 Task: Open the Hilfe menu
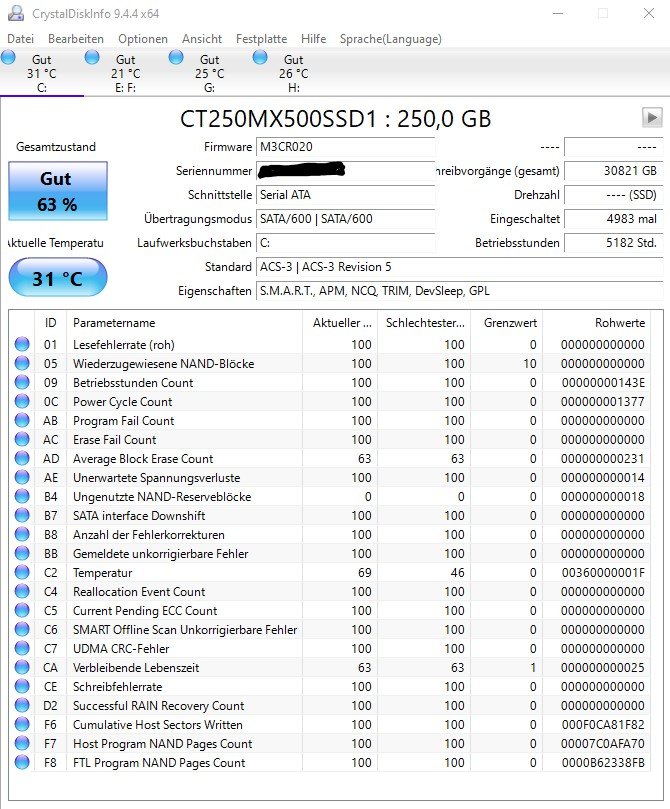(314, 39)
